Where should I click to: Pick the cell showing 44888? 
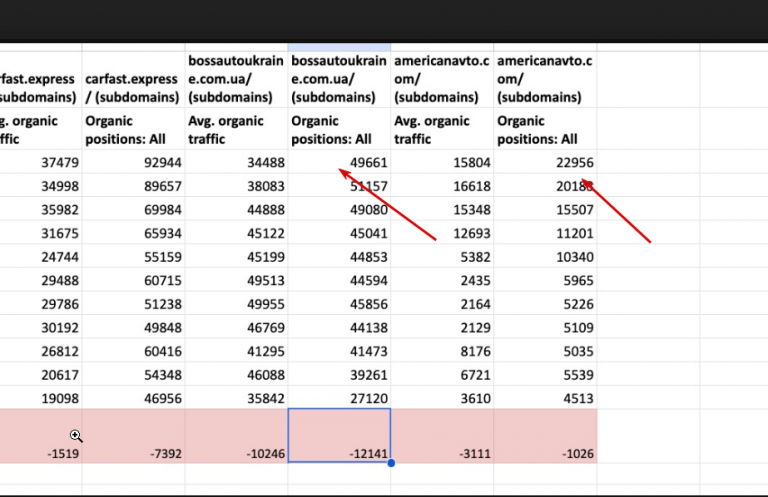pos(237,209)
